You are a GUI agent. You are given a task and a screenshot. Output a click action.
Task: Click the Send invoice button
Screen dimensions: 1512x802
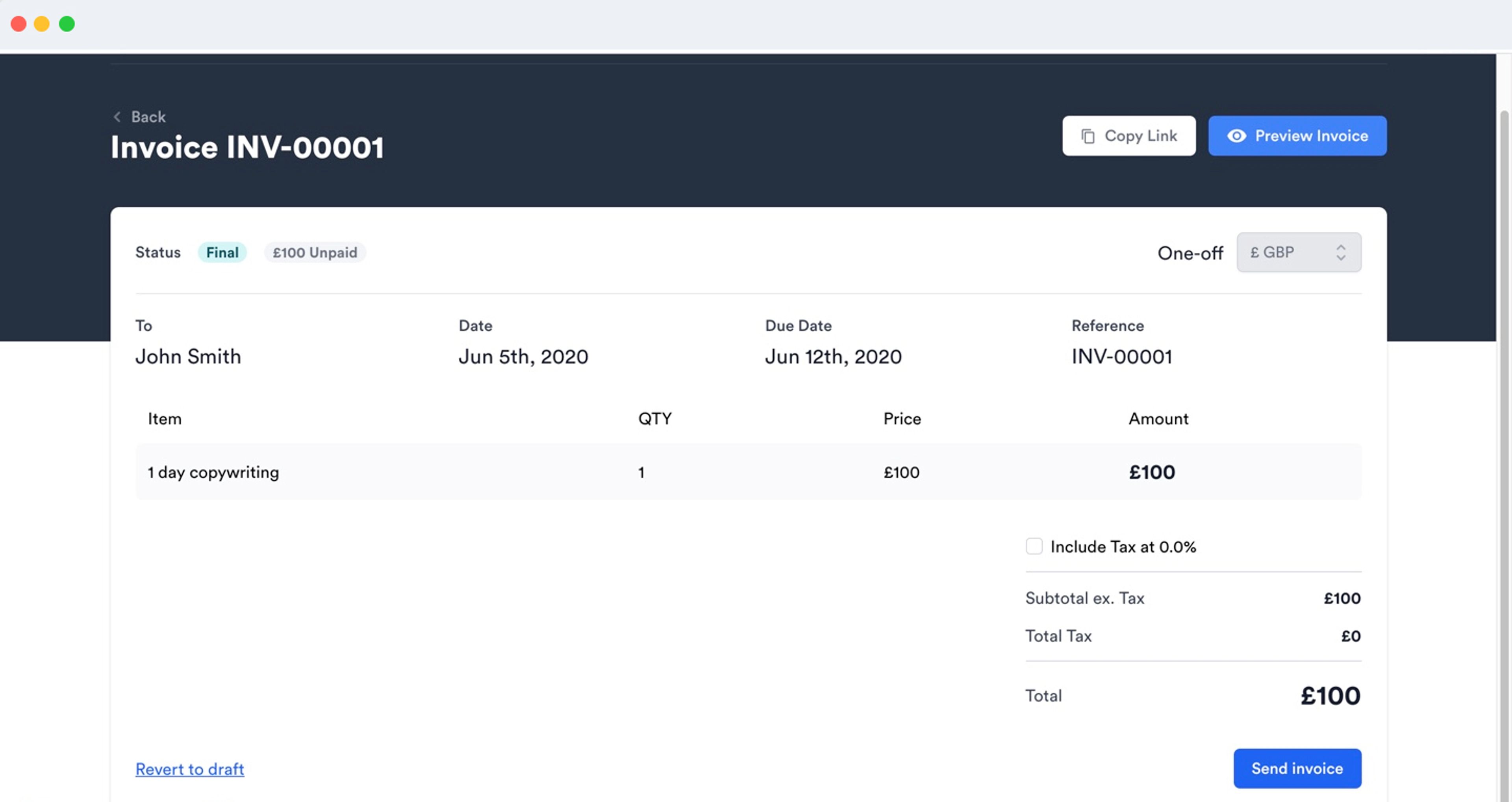pos(1297,769)
